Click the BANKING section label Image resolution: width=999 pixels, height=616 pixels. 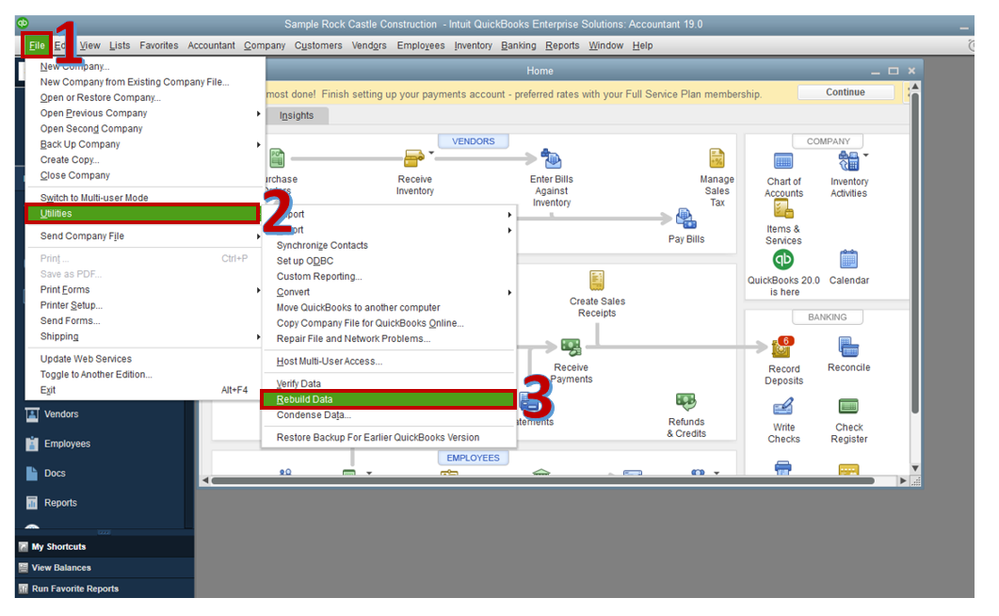click(827, 317)
